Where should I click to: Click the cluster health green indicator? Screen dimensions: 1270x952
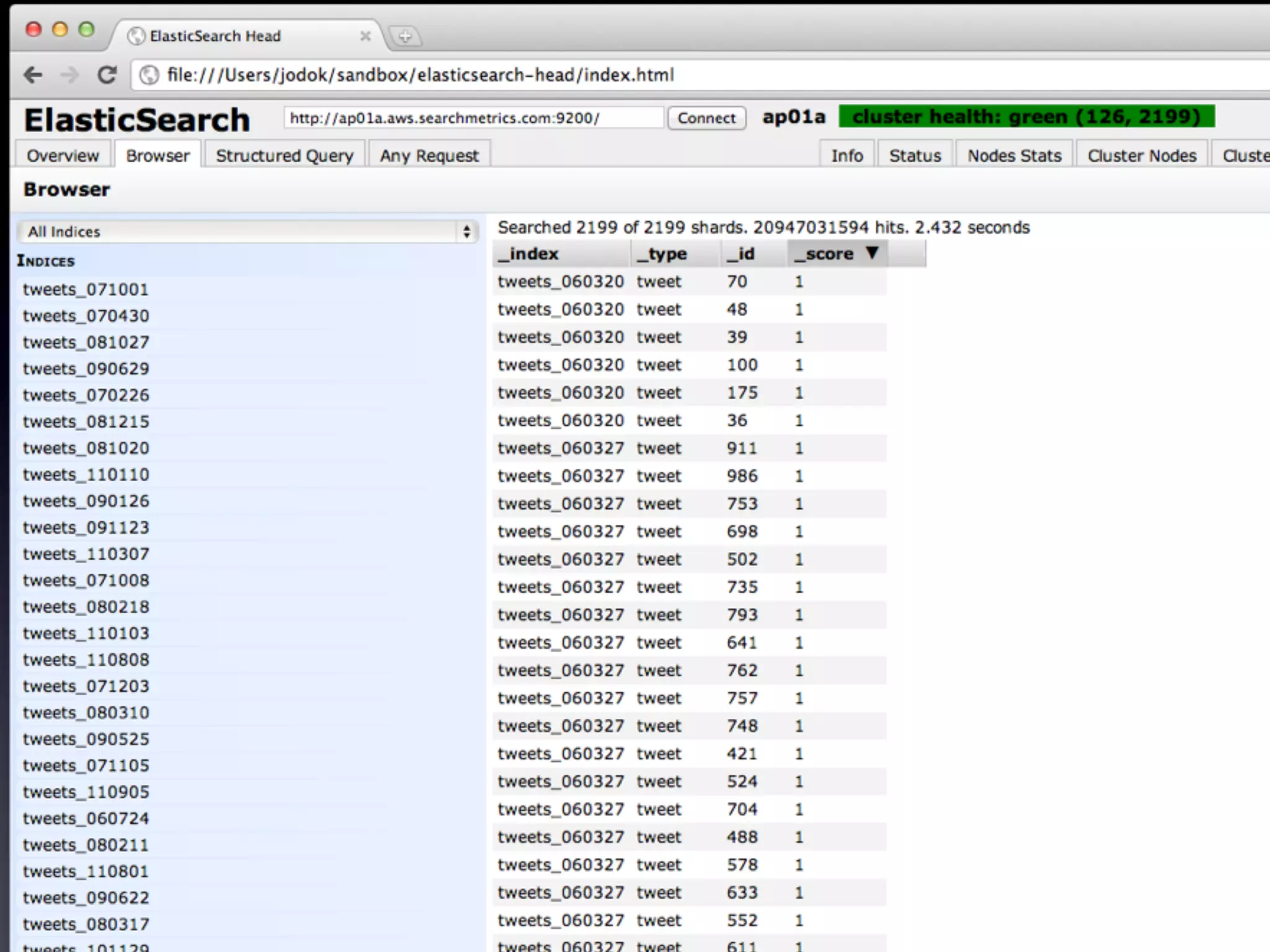(1026, 117)
